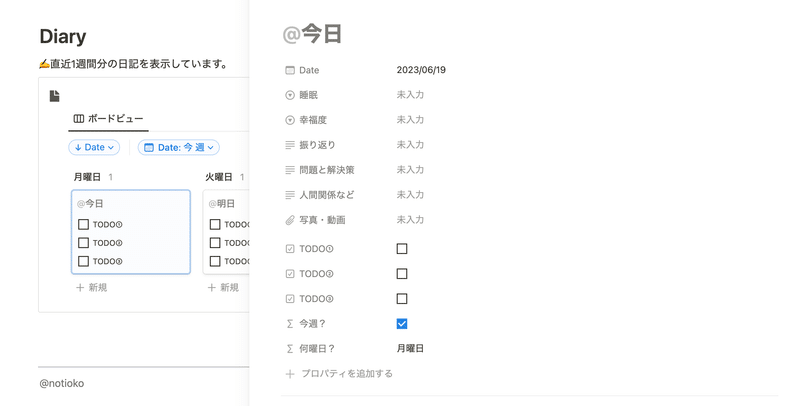This screenshot has width=800, height=406.
Task: Click the @notioko footer link
Action: 62,384
